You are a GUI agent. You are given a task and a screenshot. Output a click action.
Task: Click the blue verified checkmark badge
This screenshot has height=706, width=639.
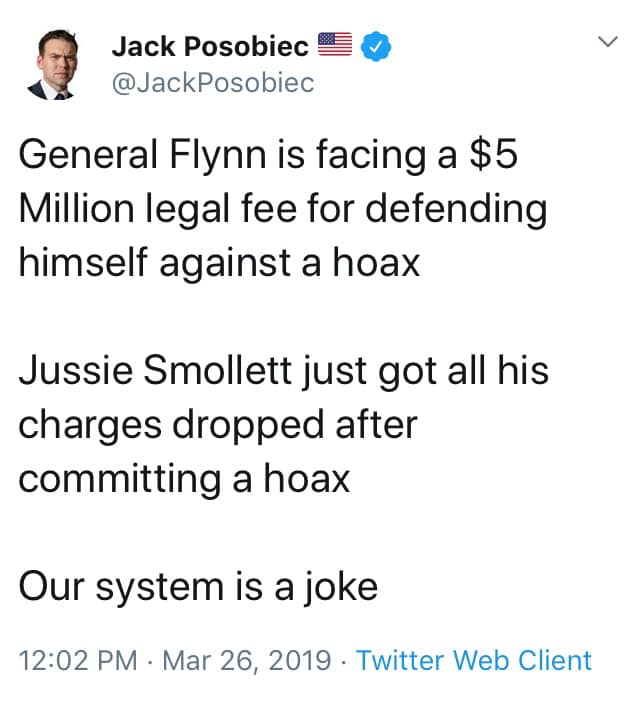376,46
